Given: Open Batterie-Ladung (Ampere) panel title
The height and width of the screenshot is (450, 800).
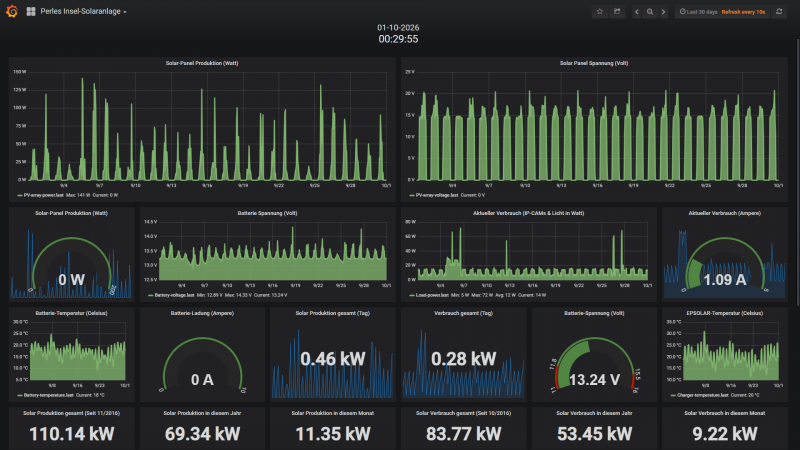Looking at the screenshot, I should pyautogui.click(x=202, y=313).
